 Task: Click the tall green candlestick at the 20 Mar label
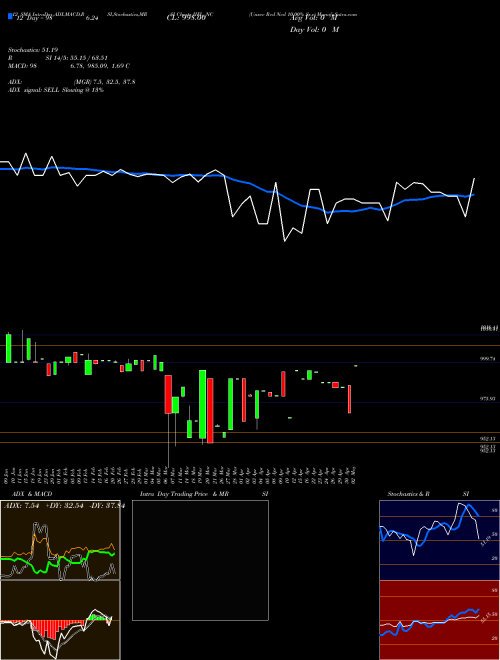[x=202, y=405]
